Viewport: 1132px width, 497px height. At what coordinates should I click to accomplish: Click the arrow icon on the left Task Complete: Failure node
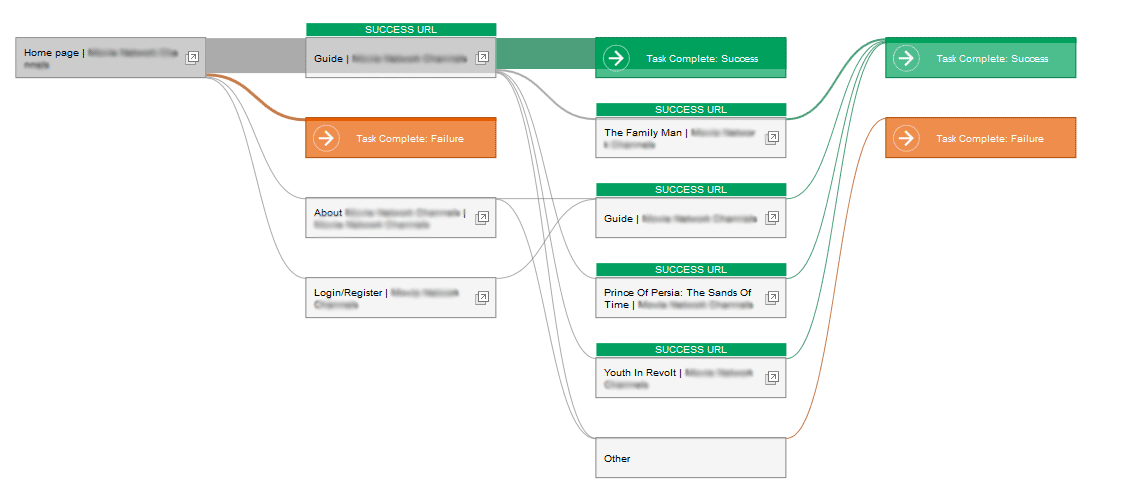coord(326,138)
